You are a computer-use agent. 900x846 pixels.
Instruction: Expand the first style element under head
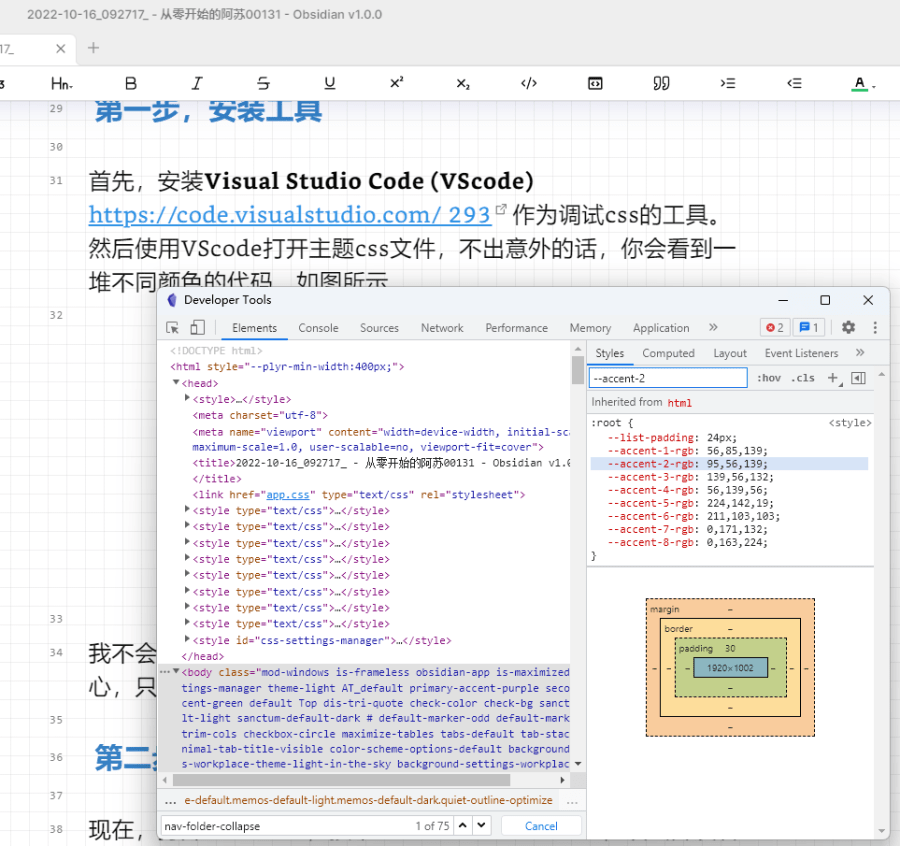pyautogui.click(x=187, y=398)
